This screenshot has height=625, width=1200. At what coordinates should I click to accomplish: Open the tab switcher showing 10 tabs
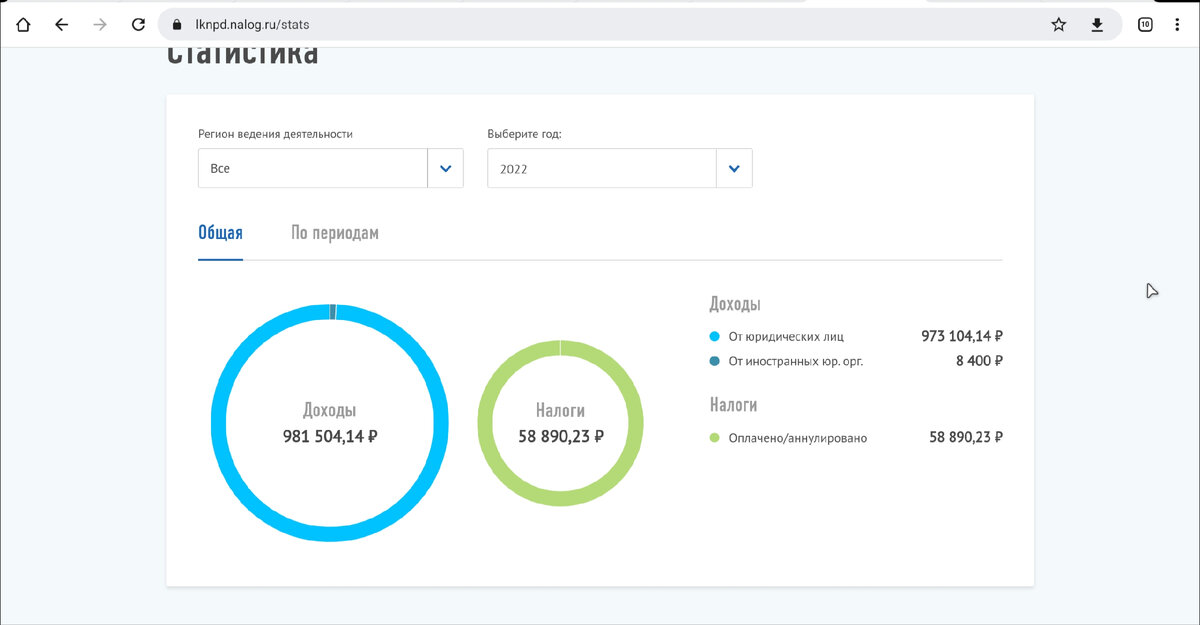pyautogui.click(x=1145, y=24)
